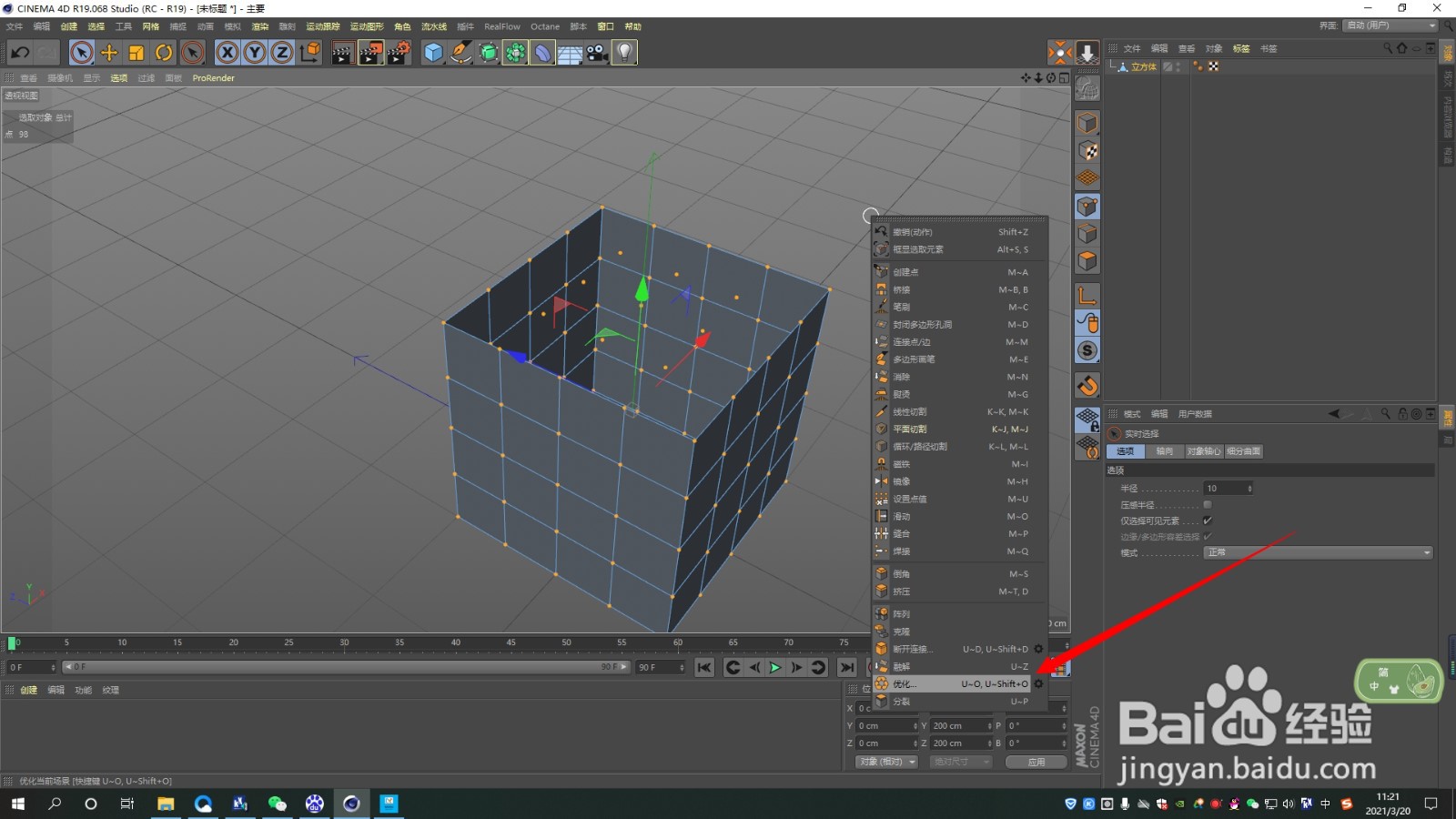Switch to the 细分曲面 tab
This screenshot has height=819, width=1456.
pos(1243,451)
